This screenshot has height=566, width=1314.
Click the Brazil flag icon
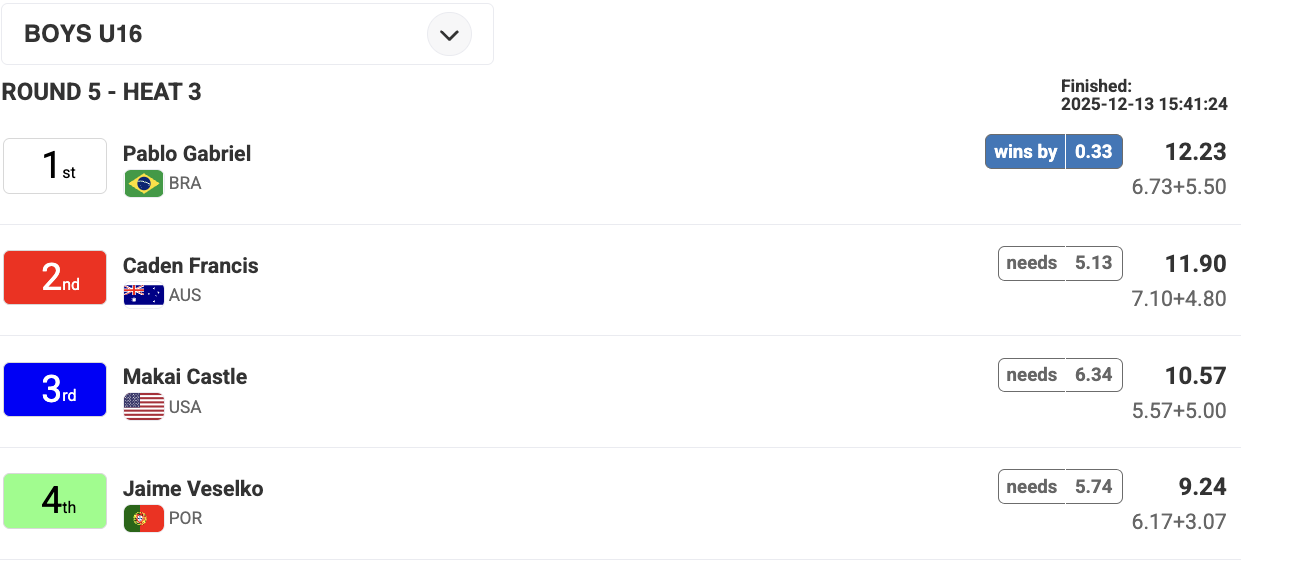144,184
